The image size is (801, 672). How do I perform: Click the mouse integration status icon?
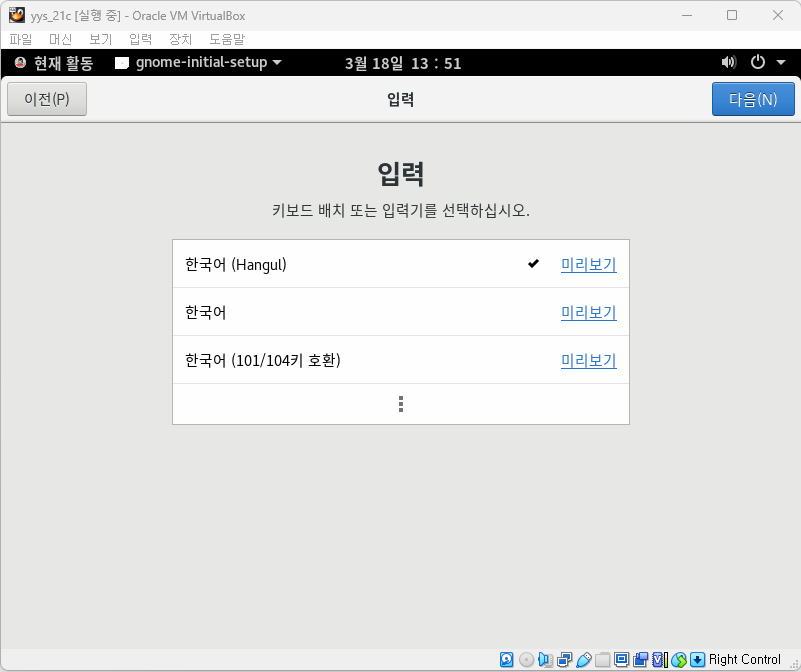(679, 660)
